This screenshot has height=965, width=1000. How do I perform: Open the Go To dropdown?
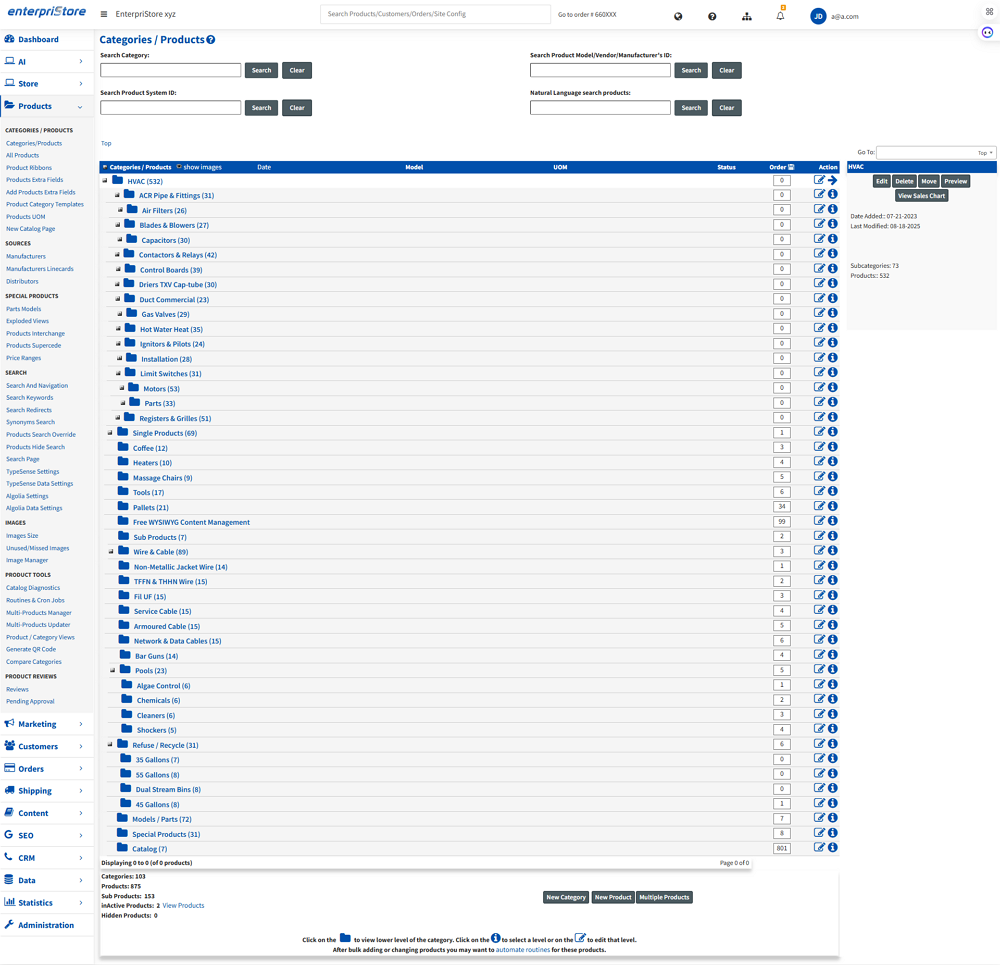(936, 153)
